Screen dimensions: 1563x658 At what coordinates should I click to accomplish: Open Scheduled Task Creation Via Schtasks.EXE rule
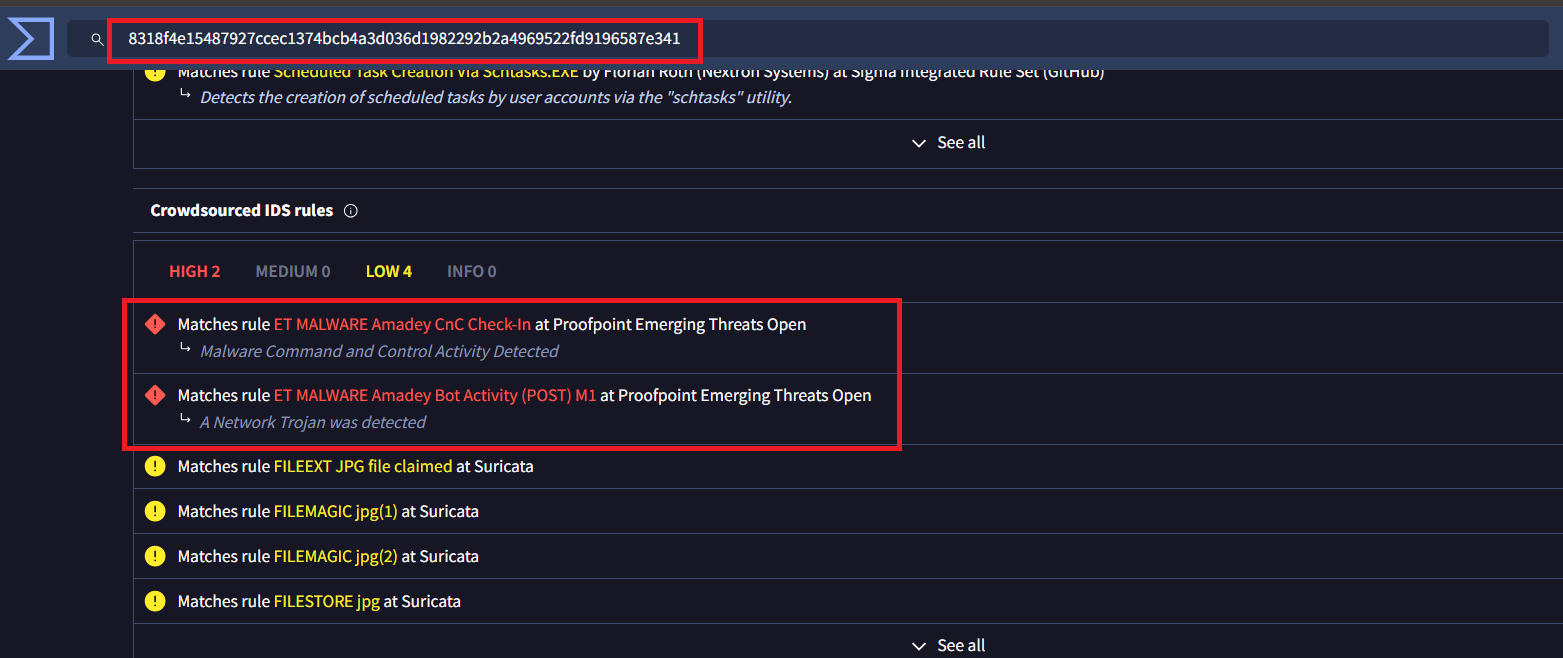pyautogui.click(x=425, y=73)
